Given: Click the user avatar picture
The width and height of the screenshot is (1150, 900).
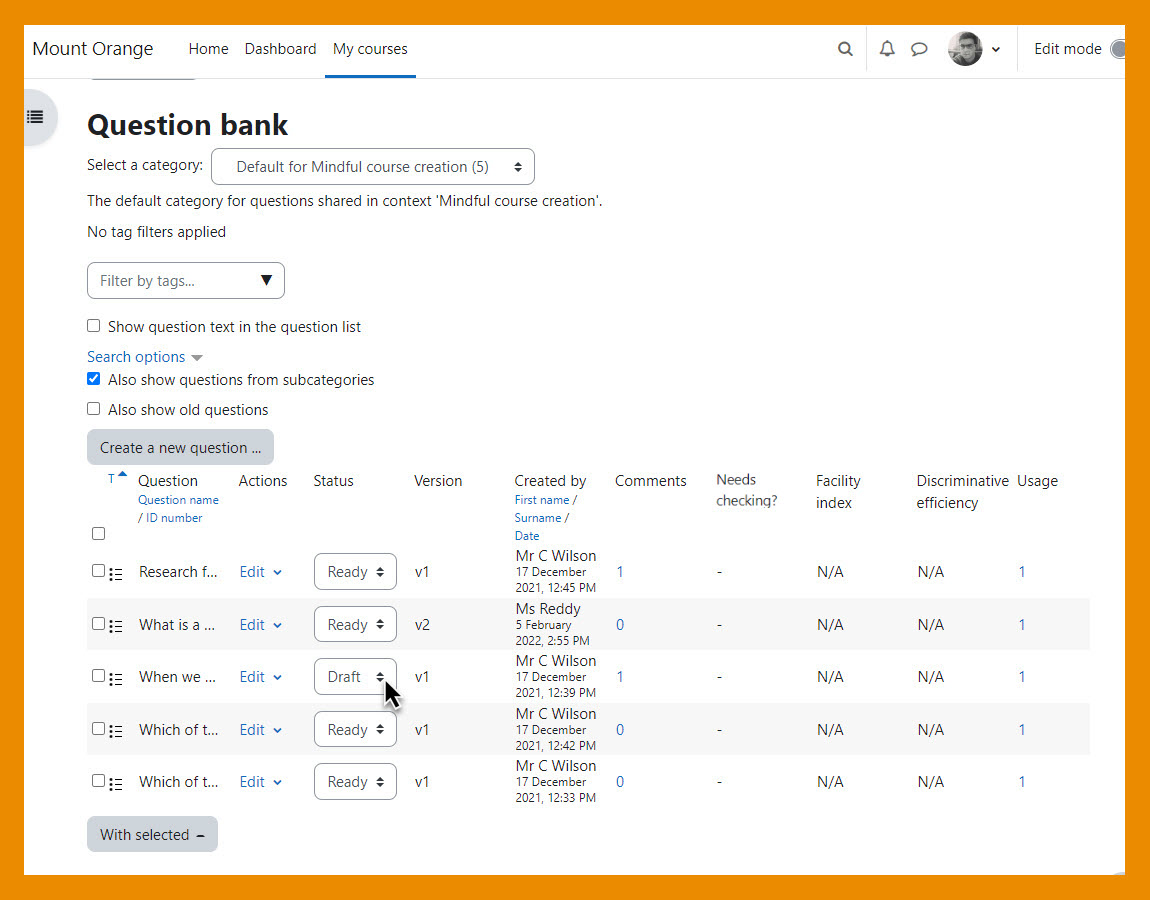Looking at the screenshot, I should [x=965, y=49].
